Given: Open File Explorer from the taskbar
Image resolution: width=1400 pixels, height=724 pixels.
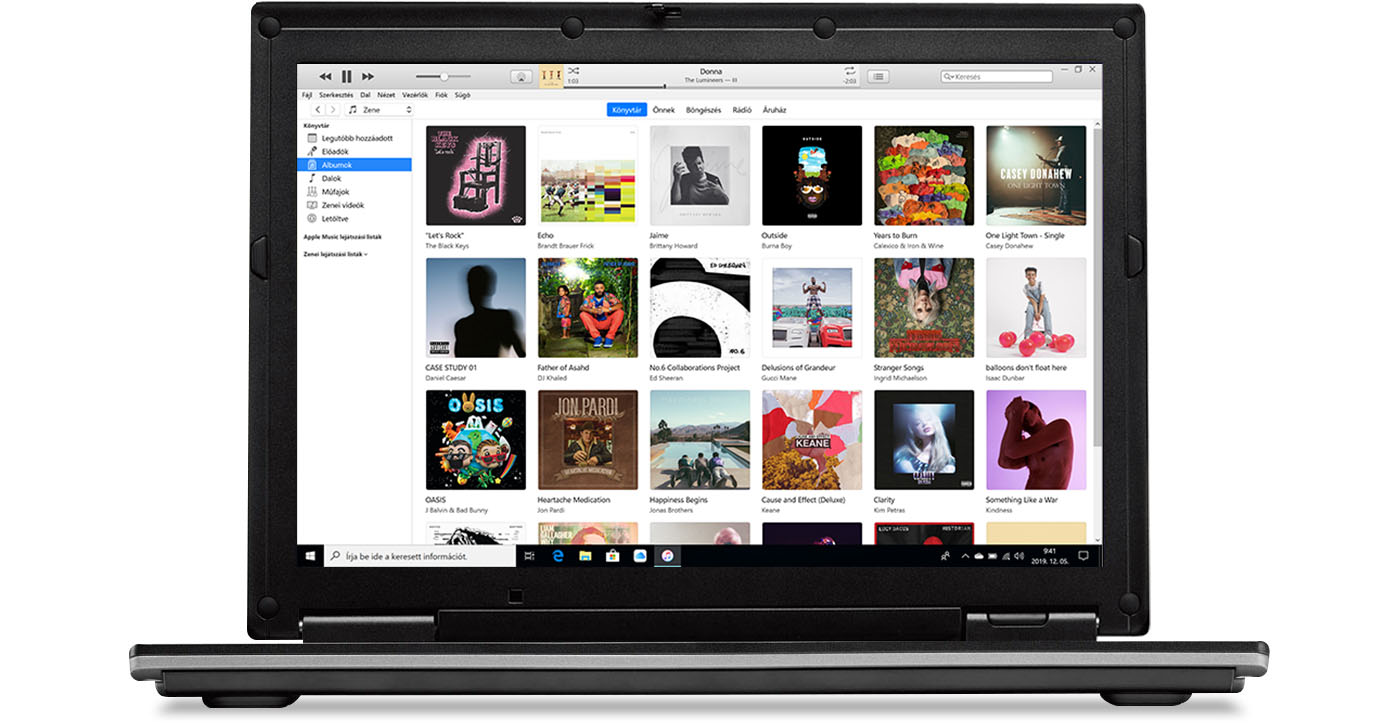Looking at the screenshot, I should click(585, 555).
